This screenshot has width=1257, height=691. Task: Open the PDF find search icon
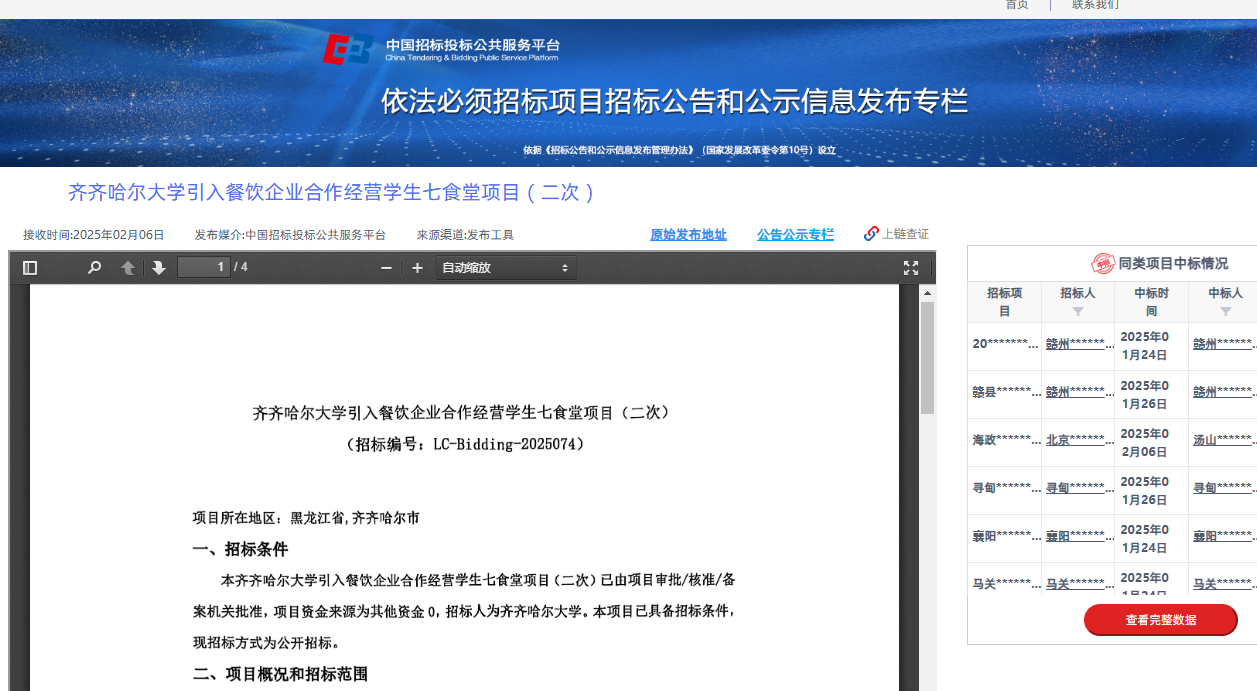click(94, 268)
